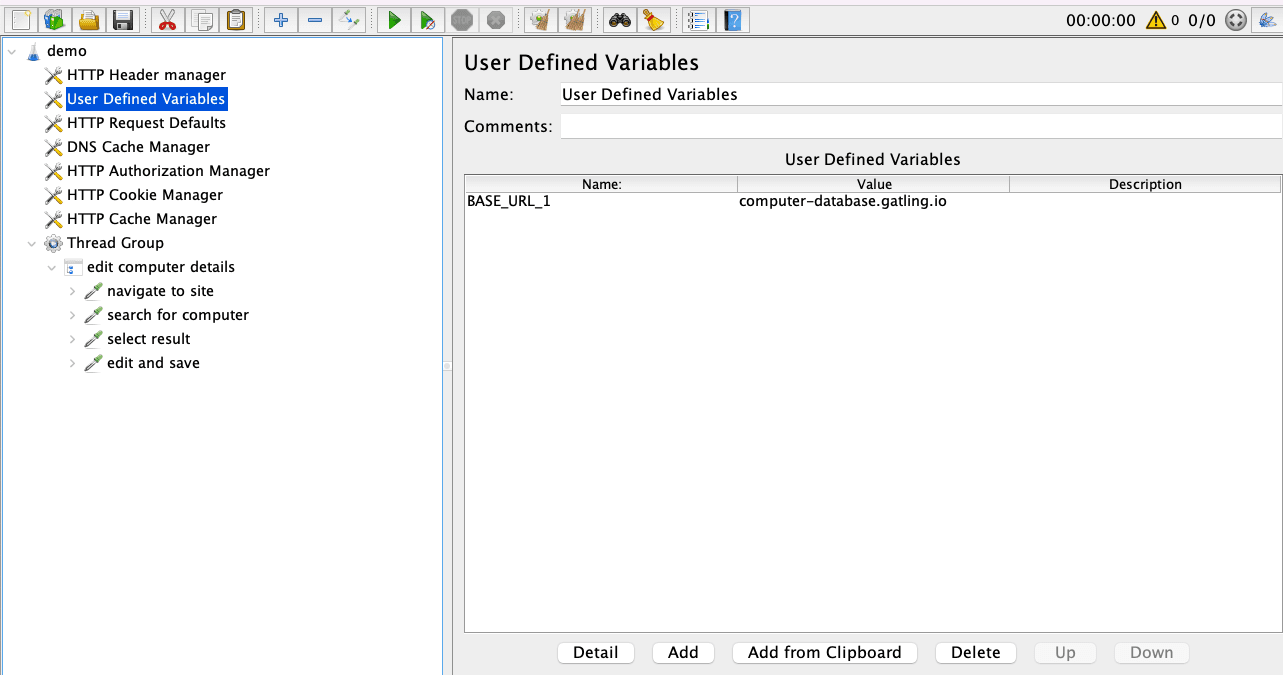Expand the edit and save node
This screenshot has height=675, width=1283.
coord(72,363)
